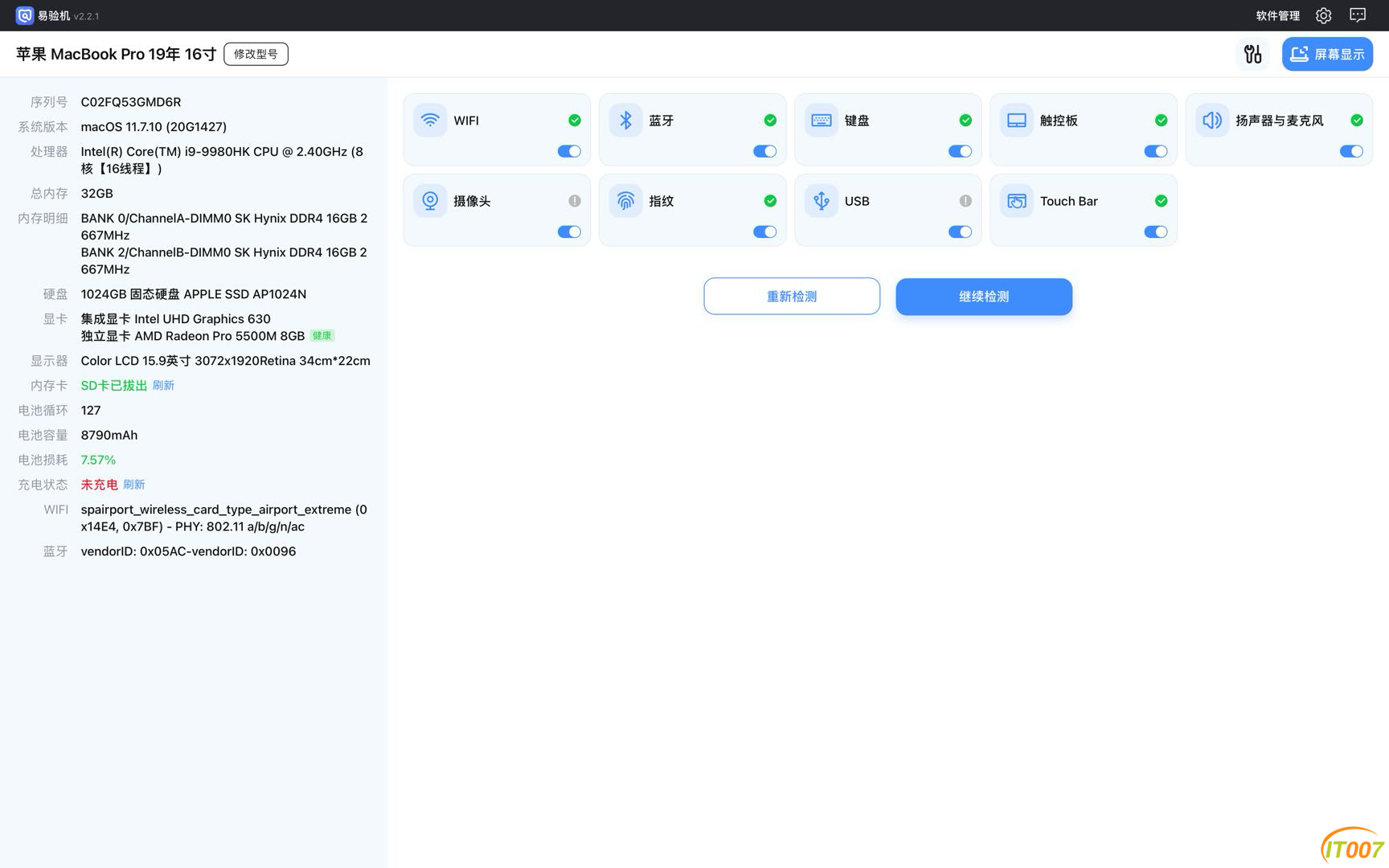This screenshot has height=868, width=1389.
Task: Turn off the camera test toggle
Action: pyautogui.click(x=569, y=231)
